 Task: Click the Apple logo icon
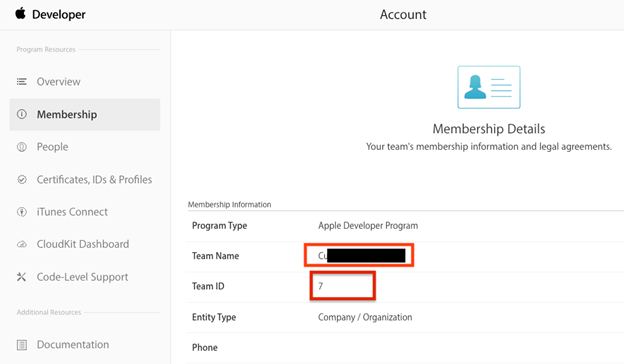pyautogui.click(x=20, y=13)
